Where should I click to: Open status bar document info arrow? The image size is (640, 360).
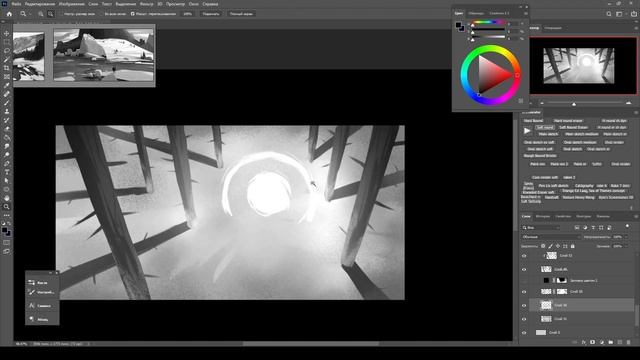pyautogui.click(x=89, y=344)
